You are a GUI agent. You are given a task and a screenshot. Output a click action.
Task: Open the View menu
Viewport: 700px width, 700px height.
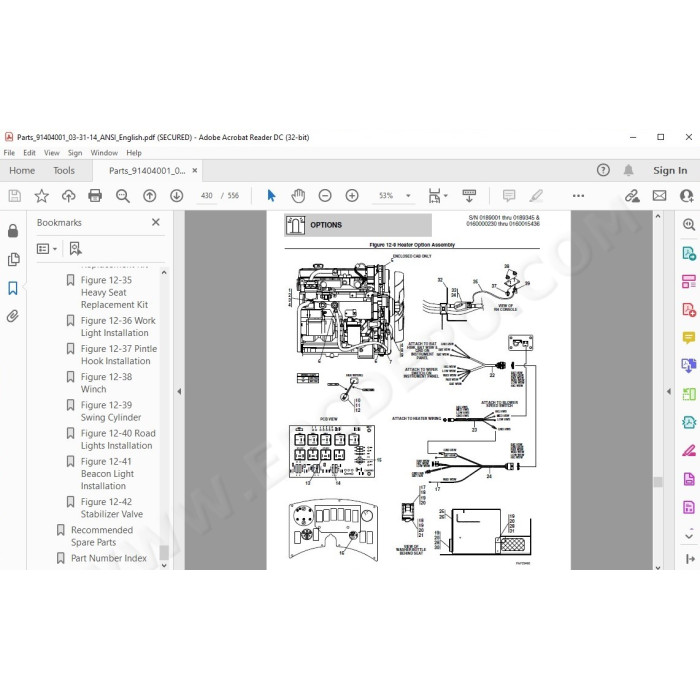(52, 153)
